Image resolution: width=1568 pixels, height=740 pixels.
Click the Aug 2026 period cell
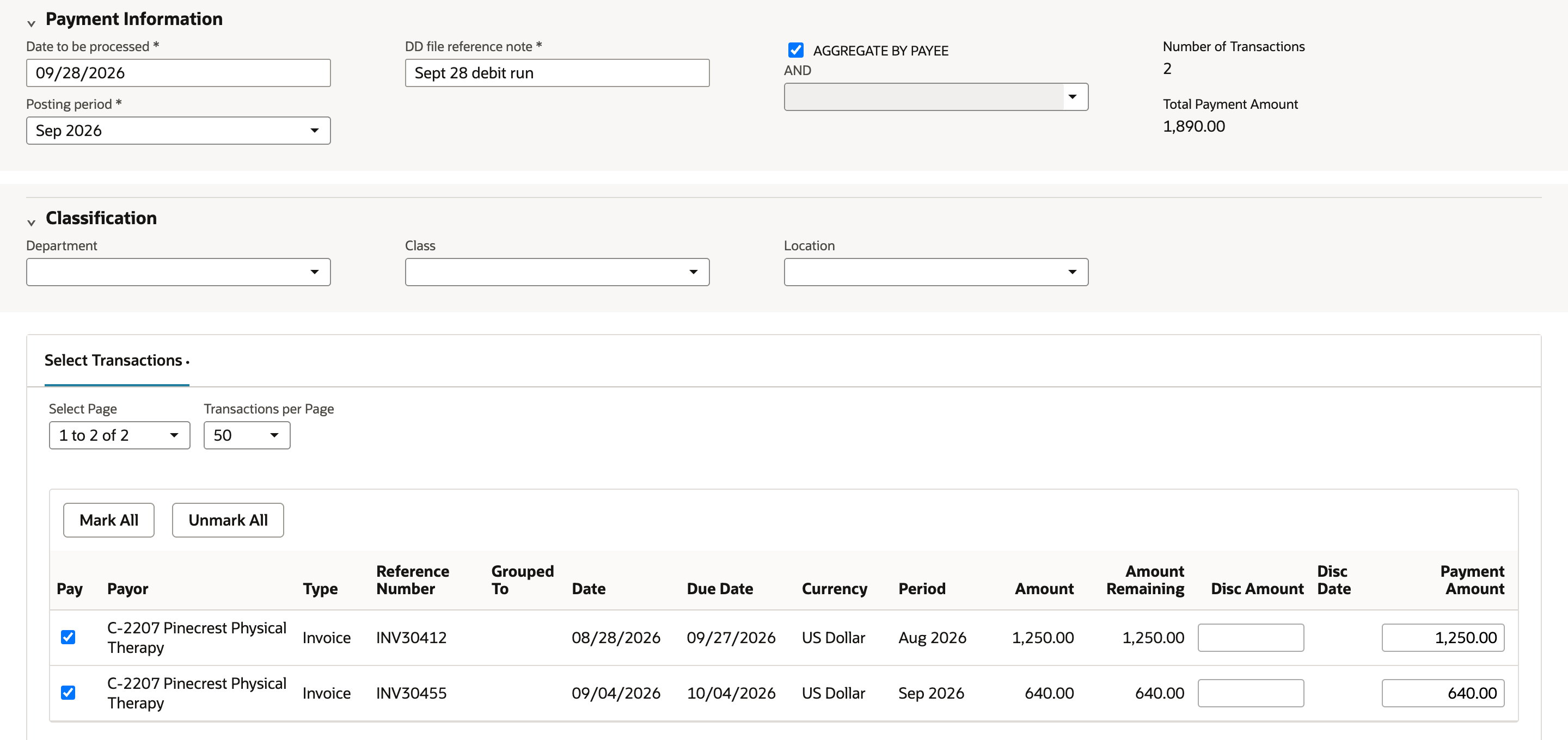[x=932, y=638]
